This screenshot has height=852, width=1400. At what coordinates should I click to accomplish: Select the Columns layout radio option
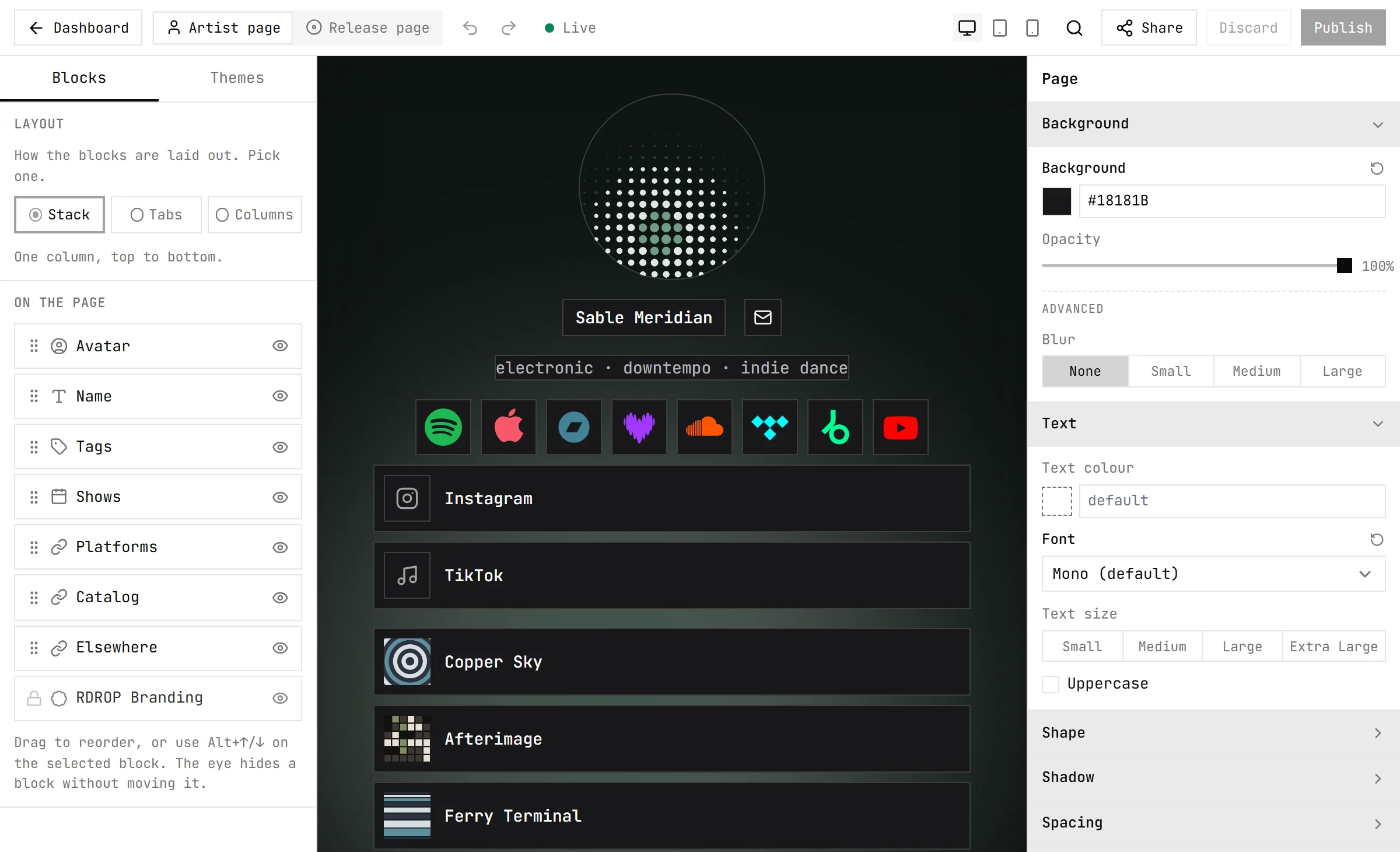255,215
